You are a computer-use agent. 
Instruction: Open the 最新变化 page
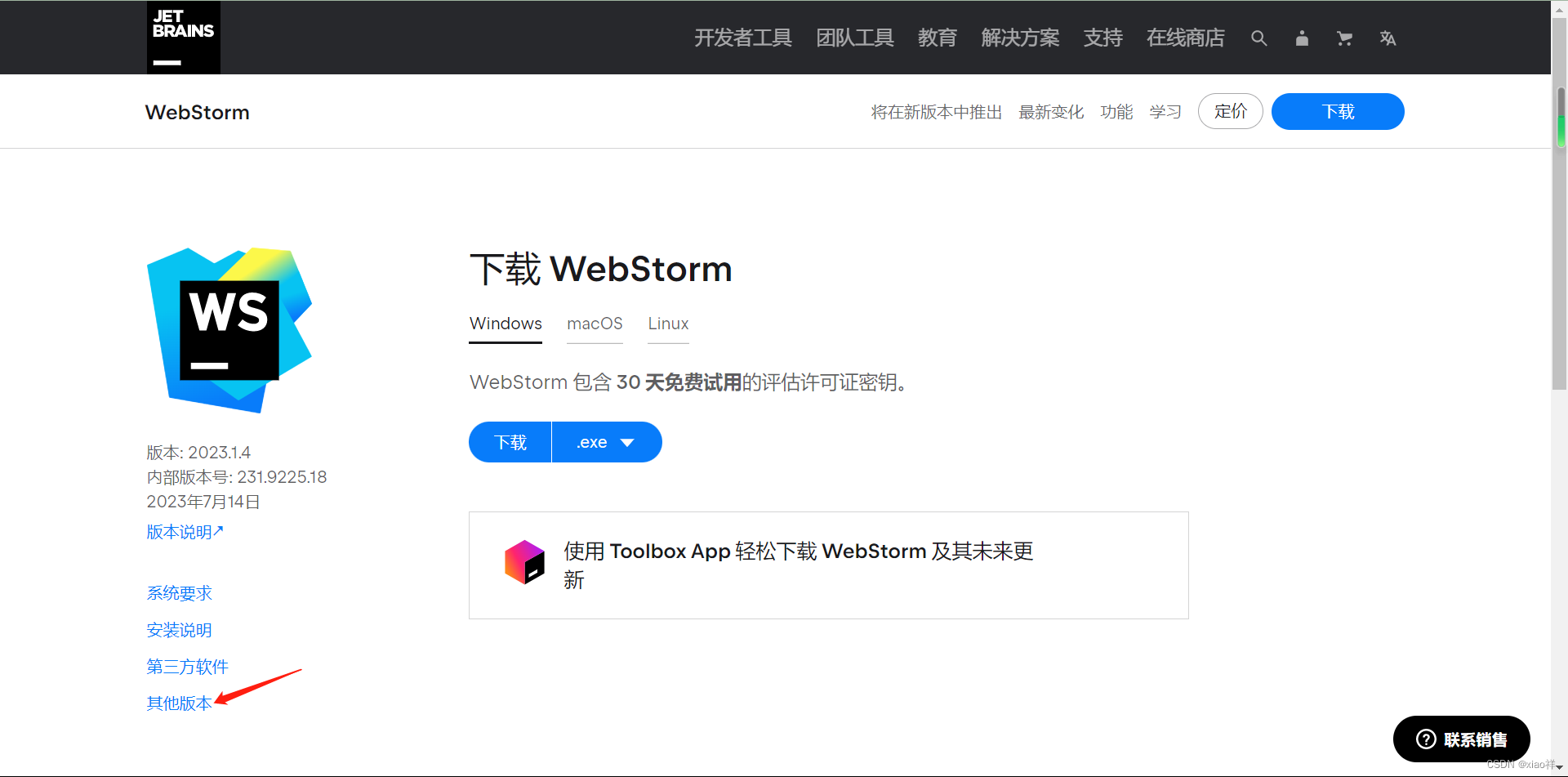coord(1051,112)
